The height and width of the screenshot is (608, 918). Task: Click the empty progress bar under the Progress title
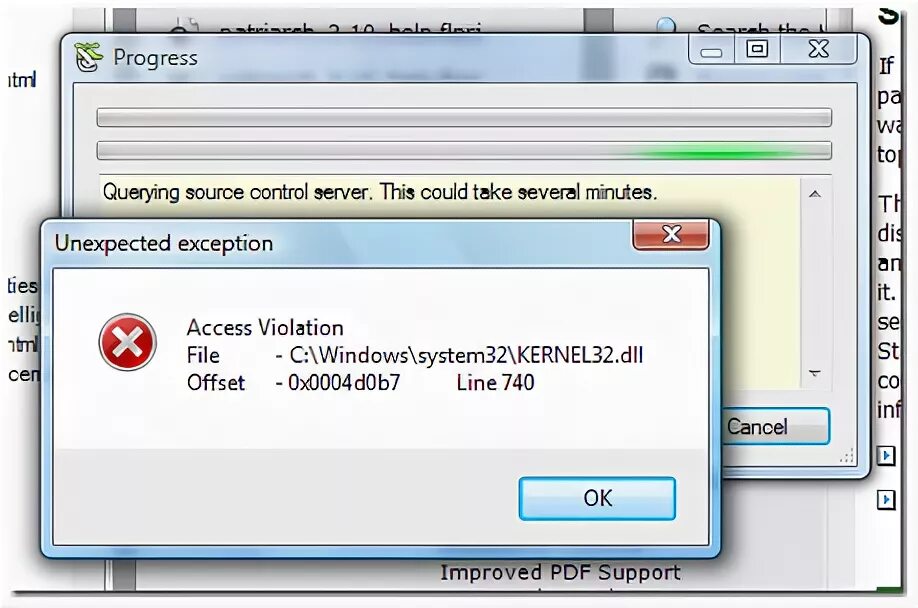tap(464, 117)
